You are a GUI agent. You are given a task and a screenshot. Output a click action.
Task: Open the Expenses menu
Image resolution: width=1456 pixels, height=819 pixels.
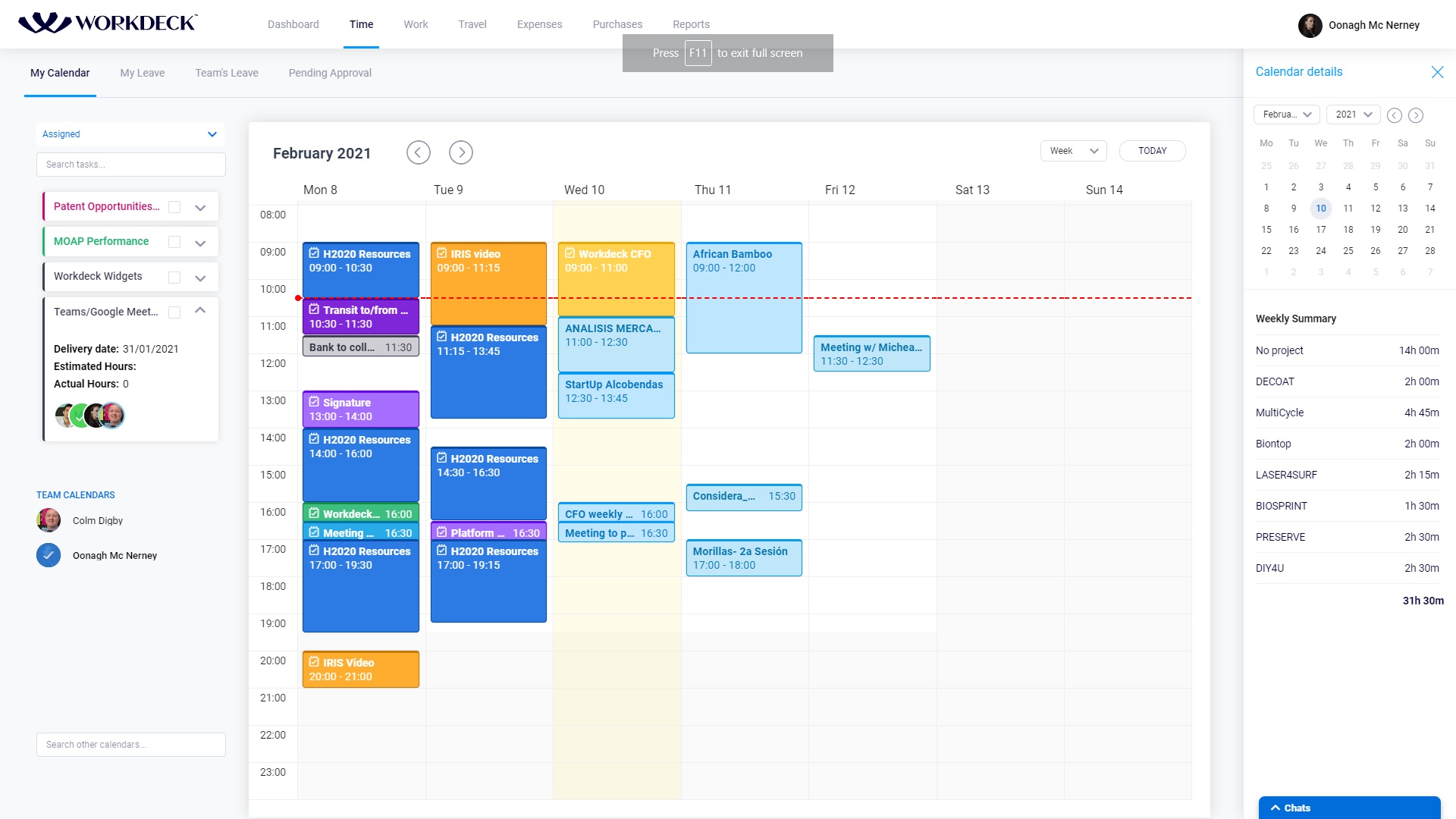[539, 24]
